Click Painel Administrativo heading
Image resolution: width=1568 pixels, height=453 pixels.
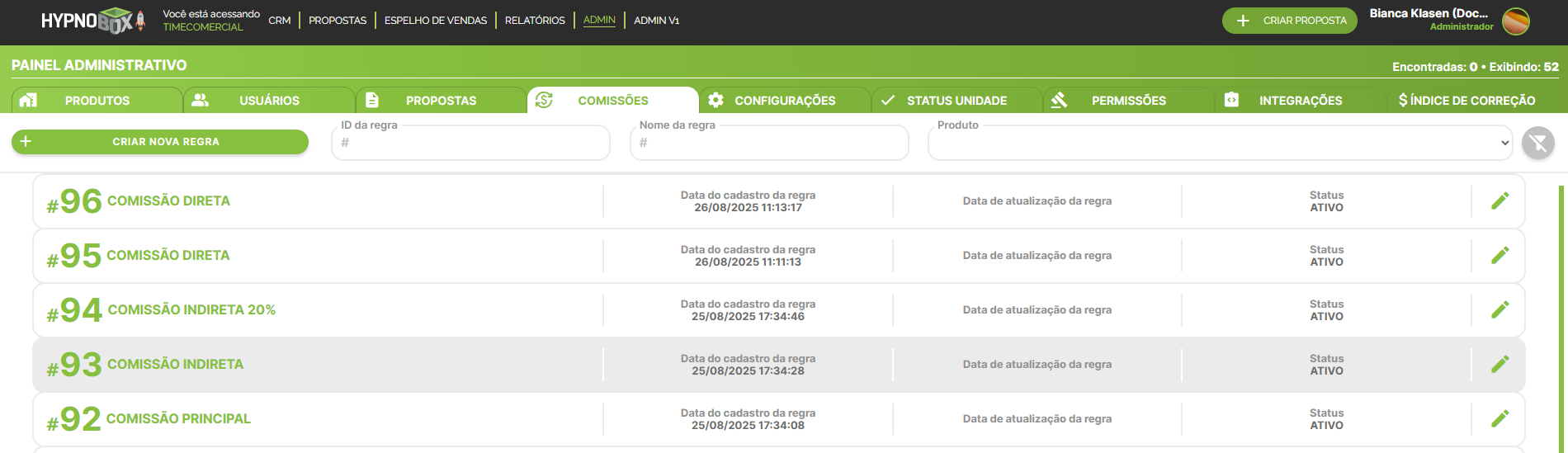point(99,65)
